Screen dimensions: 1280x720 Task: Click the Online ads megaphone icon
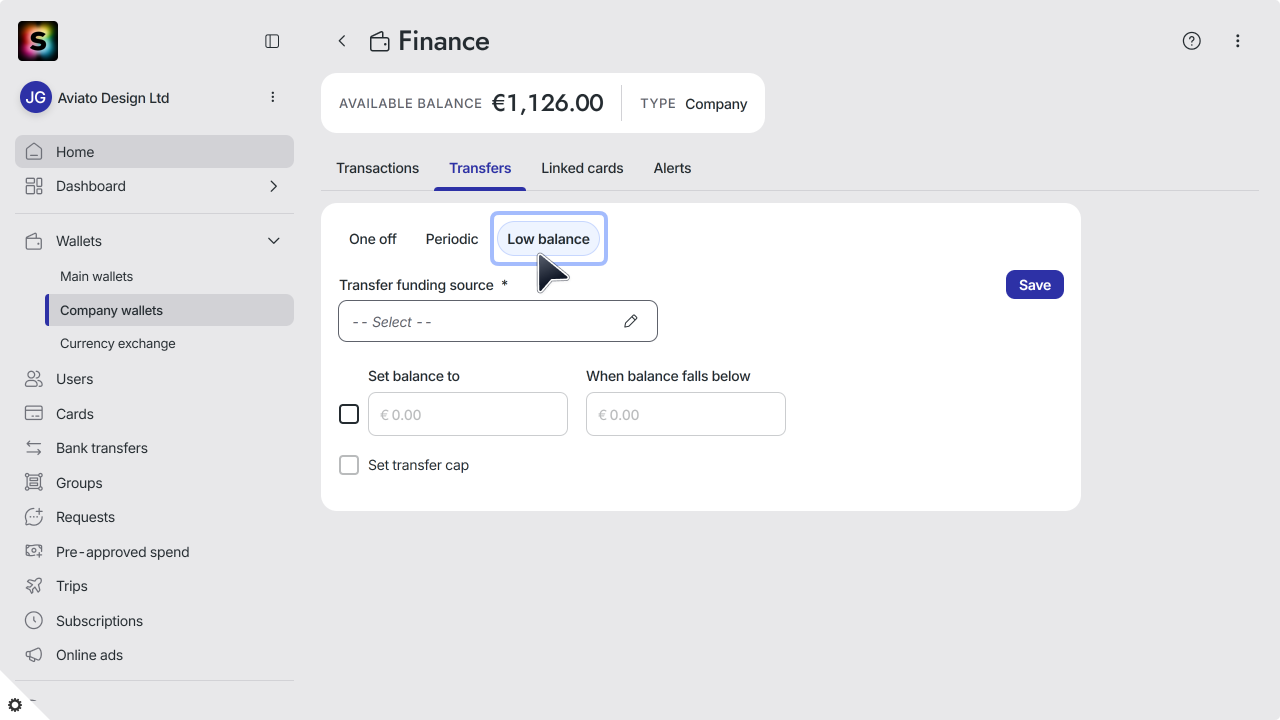coord(34,655)
